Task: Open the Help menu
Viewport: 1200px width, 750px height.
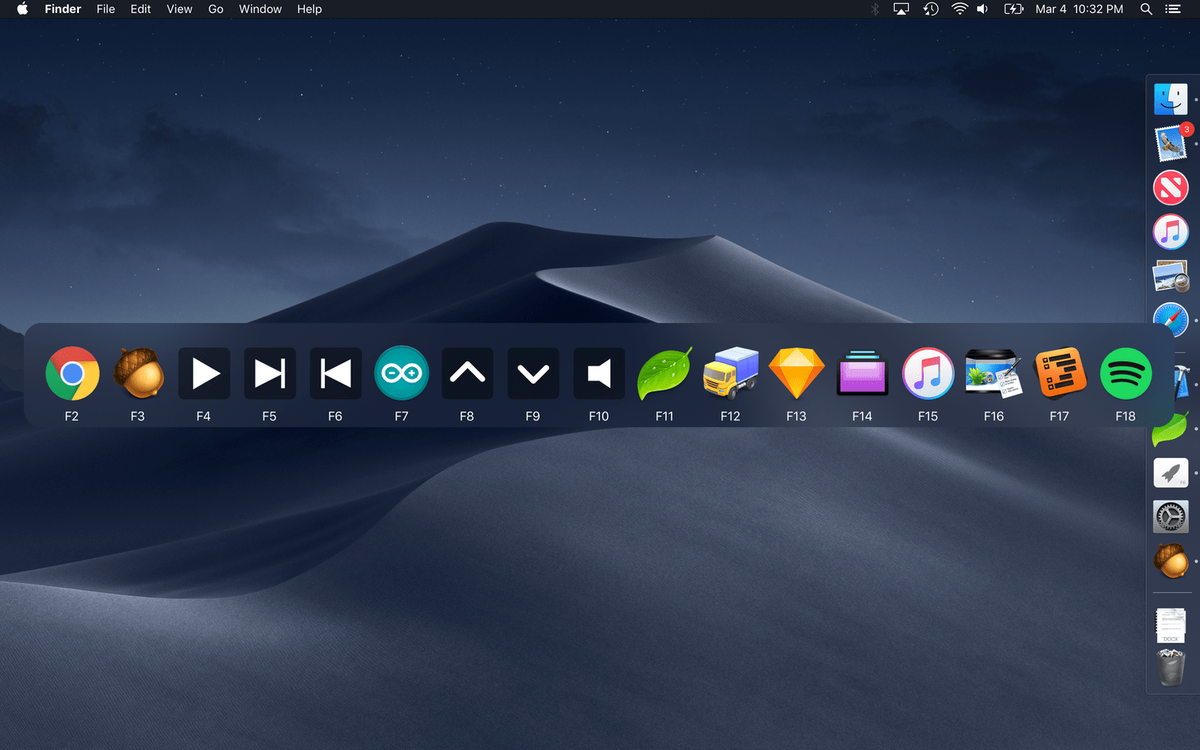Action: (x=310, y=9)
